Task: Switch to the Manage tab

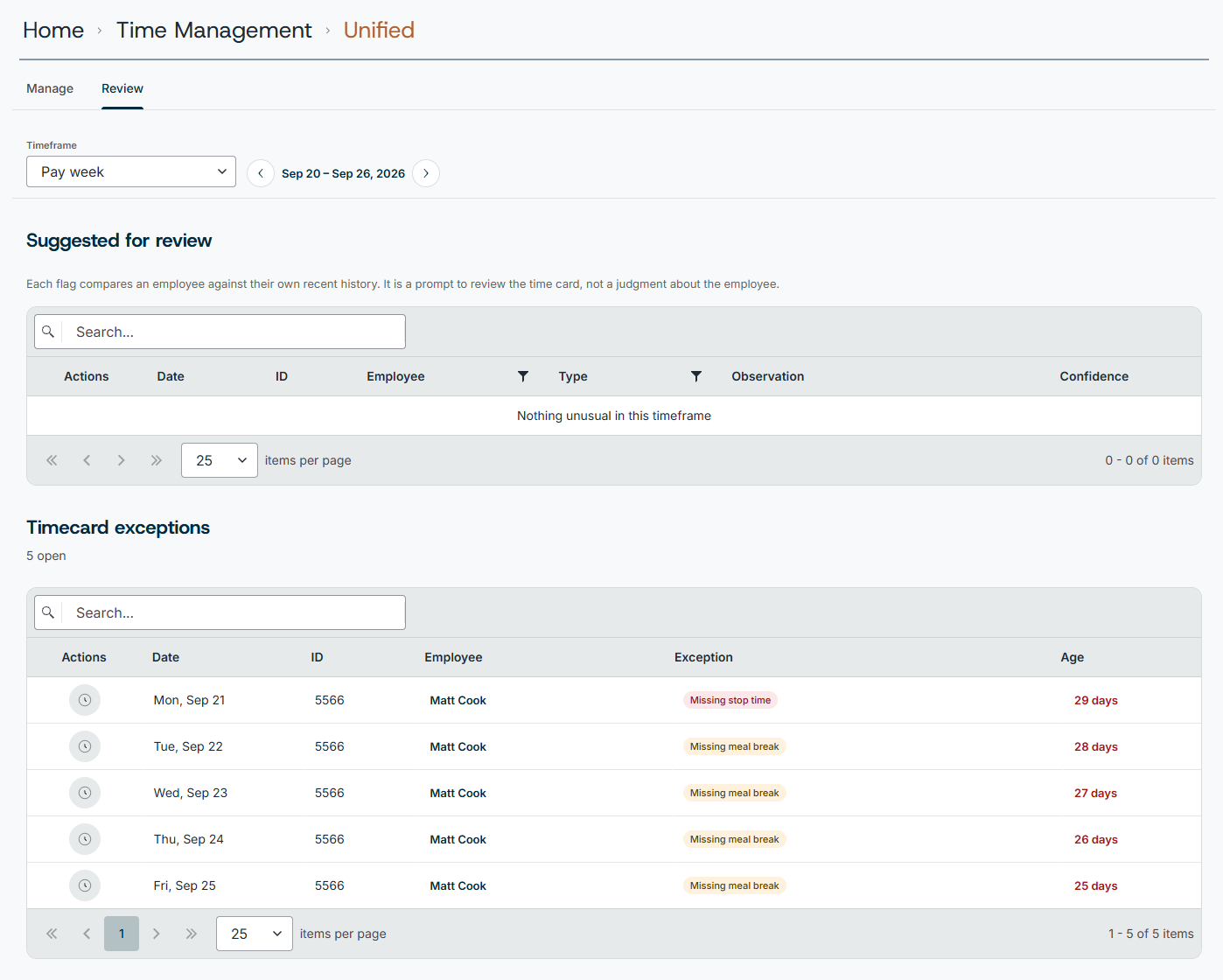Action: point(50,88)
